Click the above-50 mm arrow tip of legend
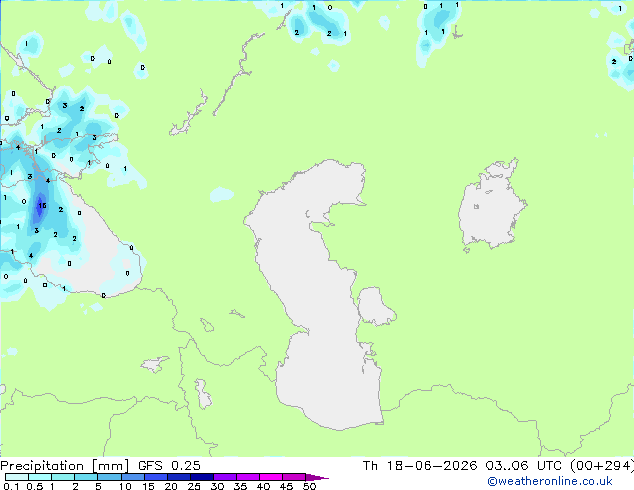 pyautogui.click(x=317, y=477)
